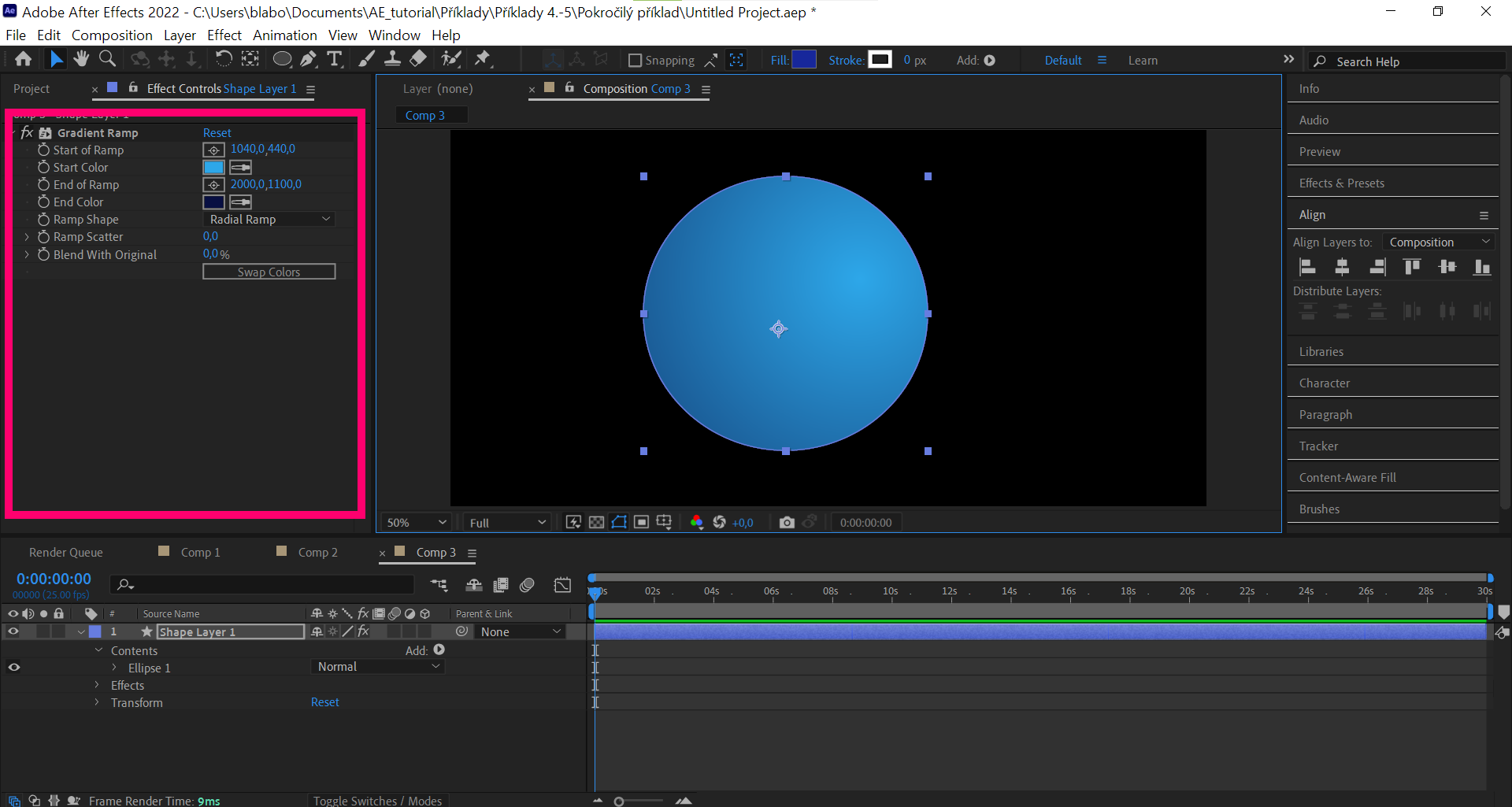Open the Animation menu
Image resolution: width=1512 pixels, height=807 pixels.
click(x=284, y=35)
